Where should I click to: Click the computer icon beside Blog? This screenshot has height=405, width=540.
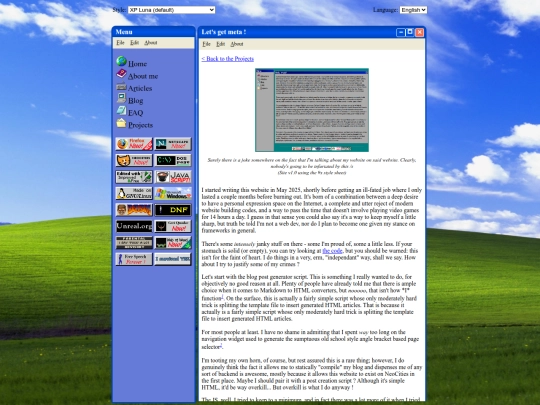(x=121, y=98)
